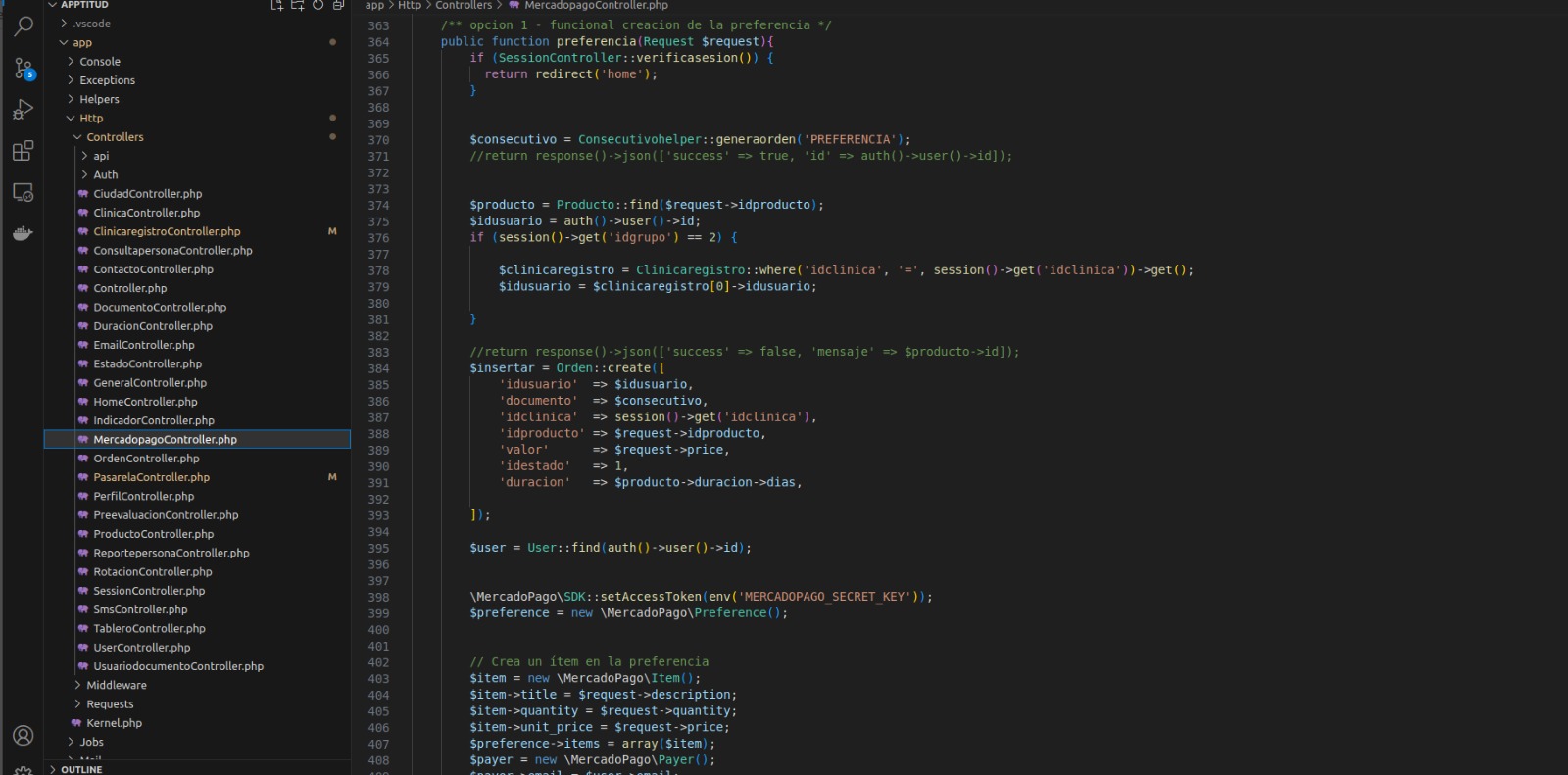1568x775 pixels.
Task: Click the New File icon in explorer header
Action: [x=277, y=5]
